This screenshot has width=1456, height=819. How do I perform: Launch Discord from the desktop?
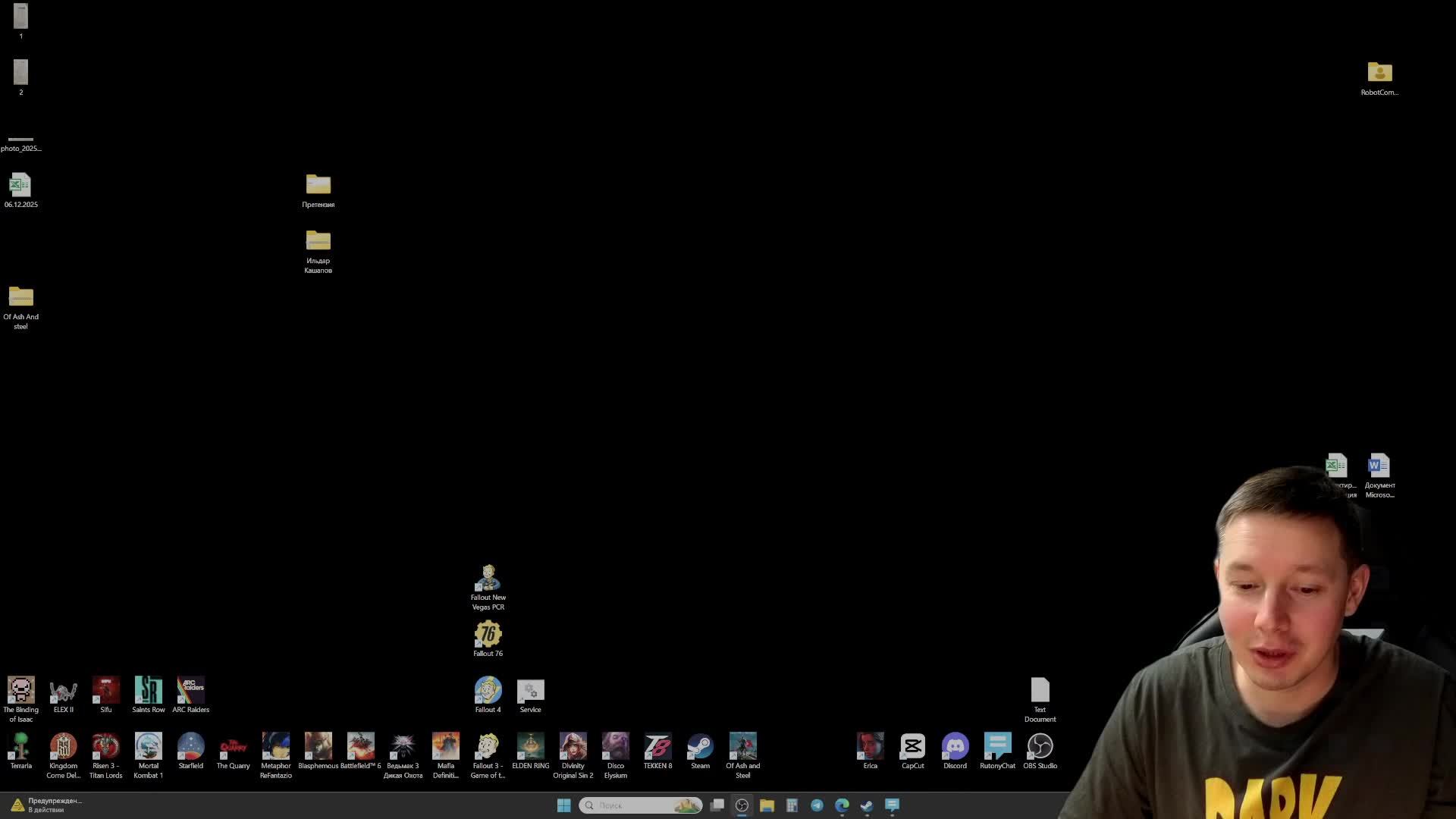(955, 746)
